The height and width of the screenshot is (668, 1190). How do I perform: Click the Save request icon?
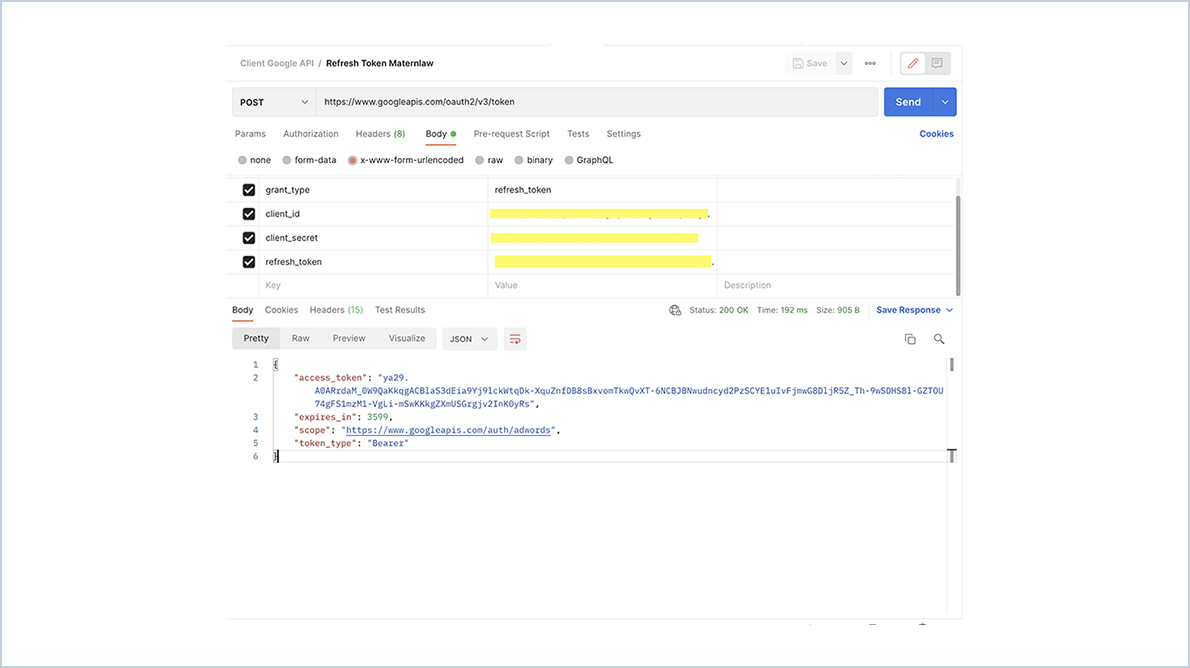pos(810,62)
